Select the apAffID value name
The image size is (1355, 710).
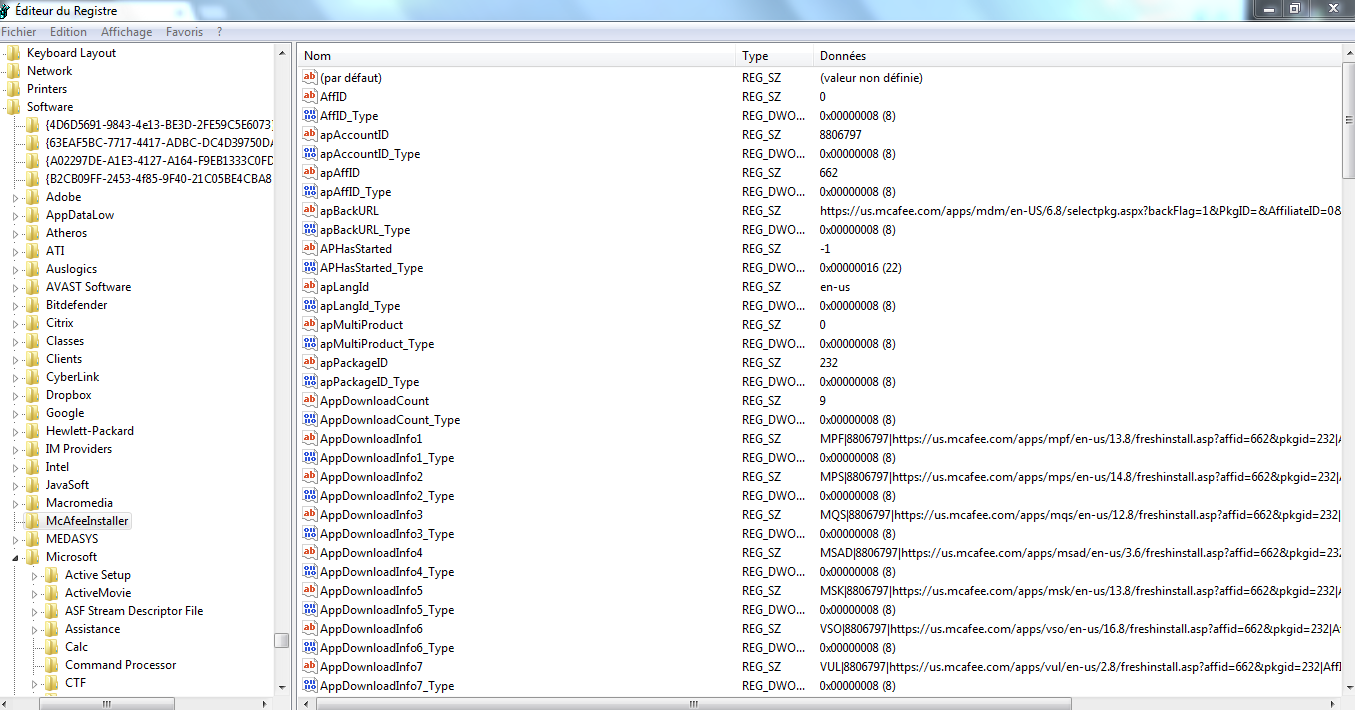click(339, 172)
